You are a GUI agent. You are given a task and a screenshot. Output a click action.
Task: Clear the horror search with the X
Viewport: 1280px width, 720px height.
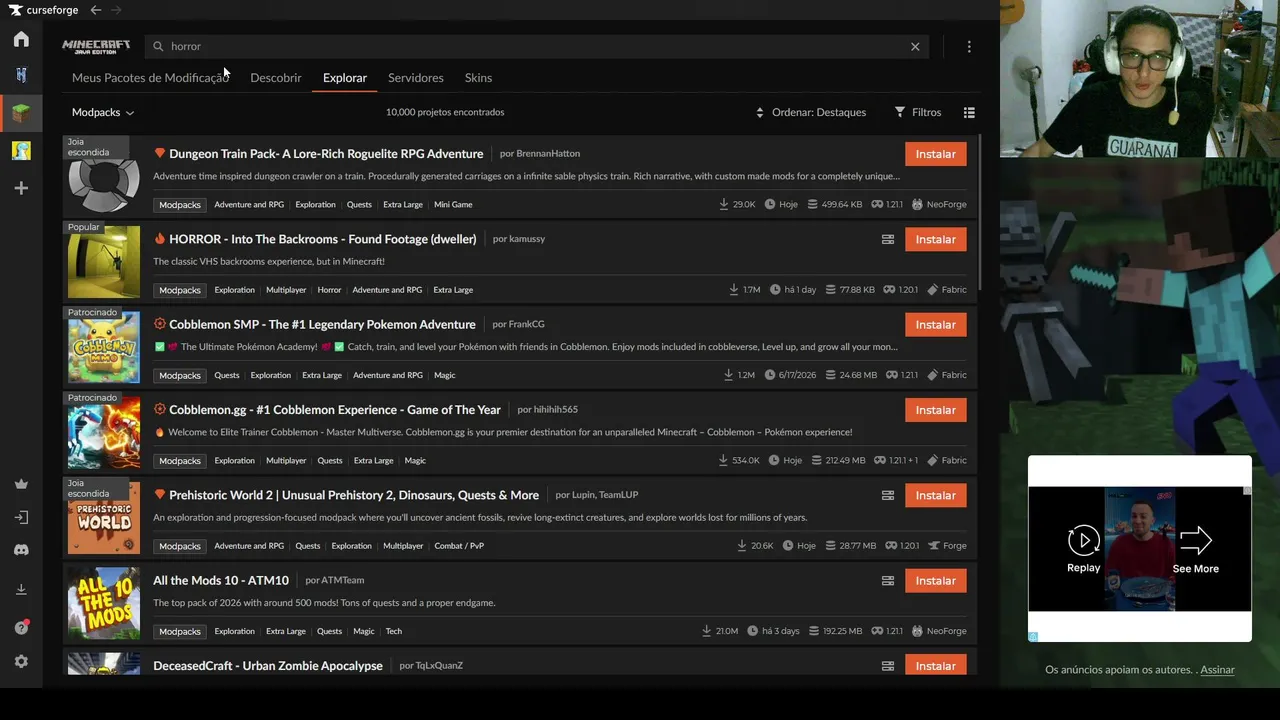point(915,46)
